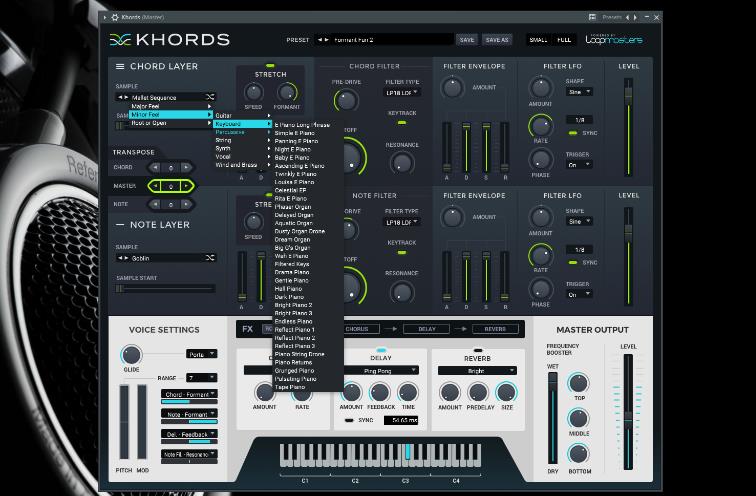Adjust the Reverb Size knob

(506, 392)
